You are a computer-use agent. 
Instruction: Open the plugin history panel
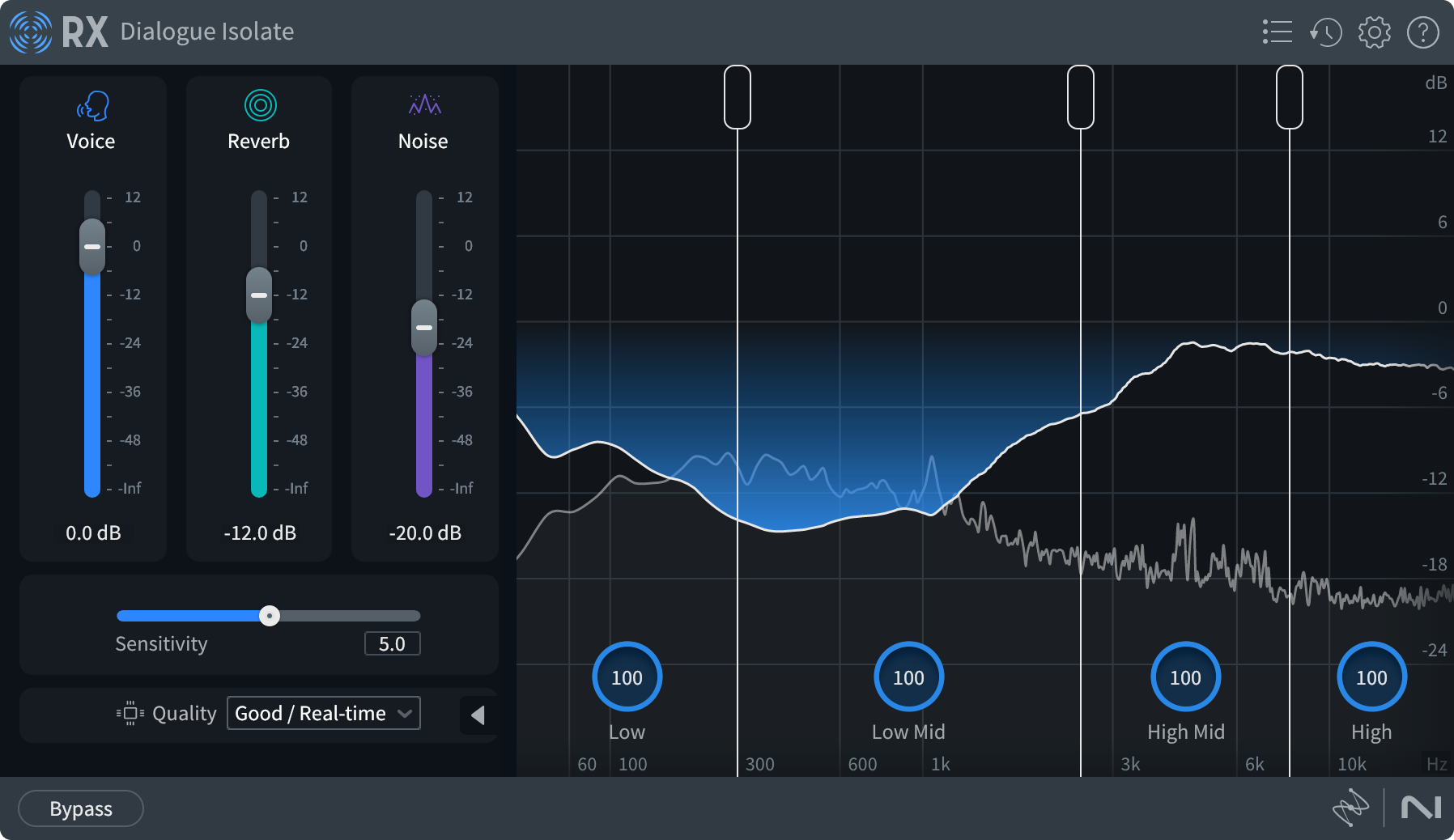tap(1325, 32)
